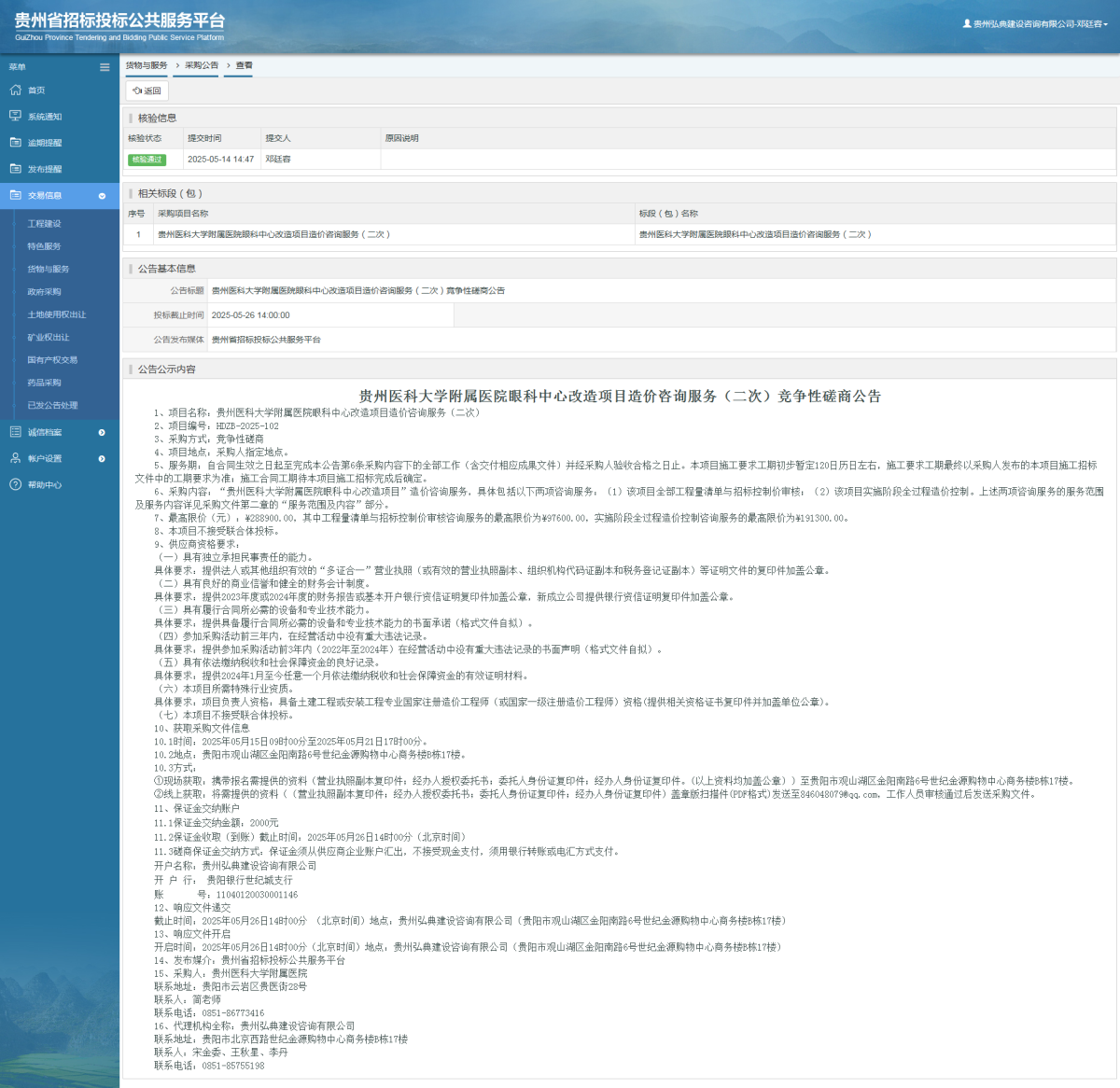Open 系统通知 via its monitor icon

tap(15, 116)
